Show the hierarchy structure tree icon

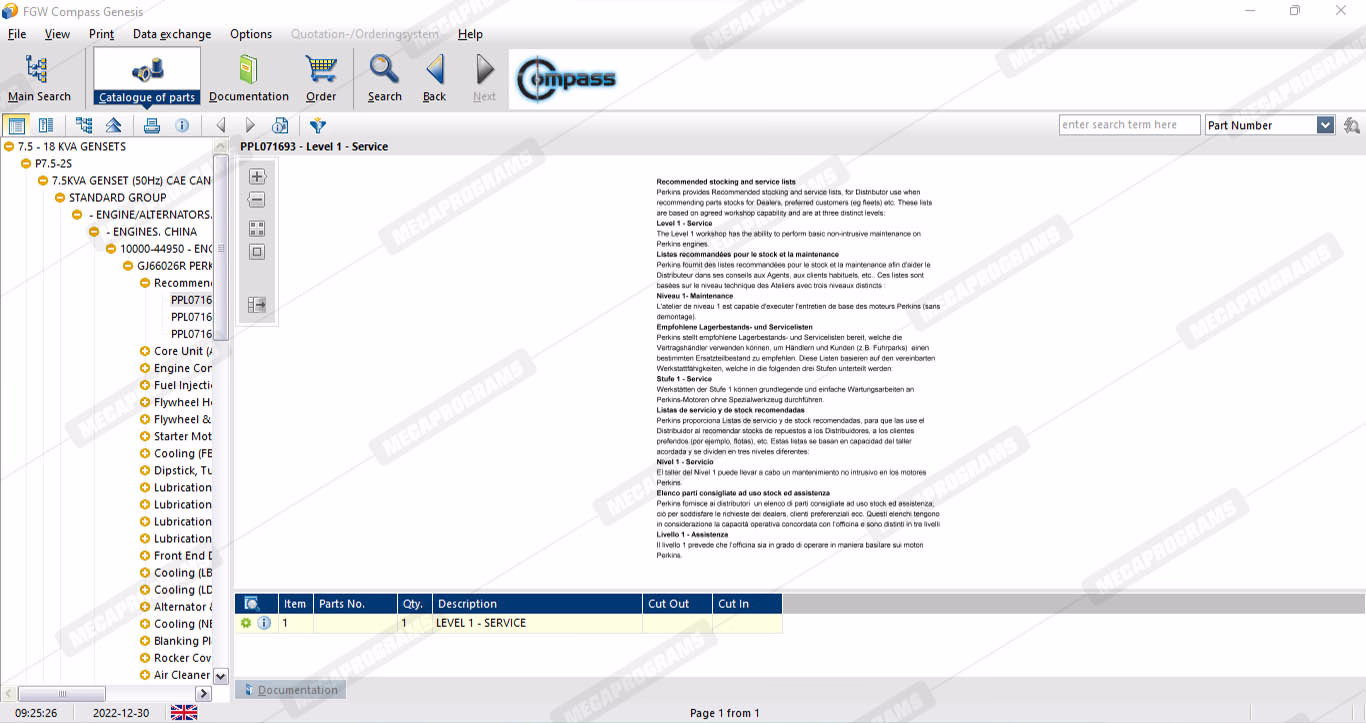pyautogui.click(x=84, y=125)
